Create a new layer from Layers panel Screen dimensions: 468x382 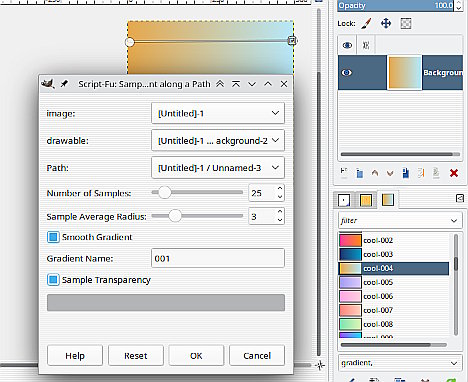344,173
